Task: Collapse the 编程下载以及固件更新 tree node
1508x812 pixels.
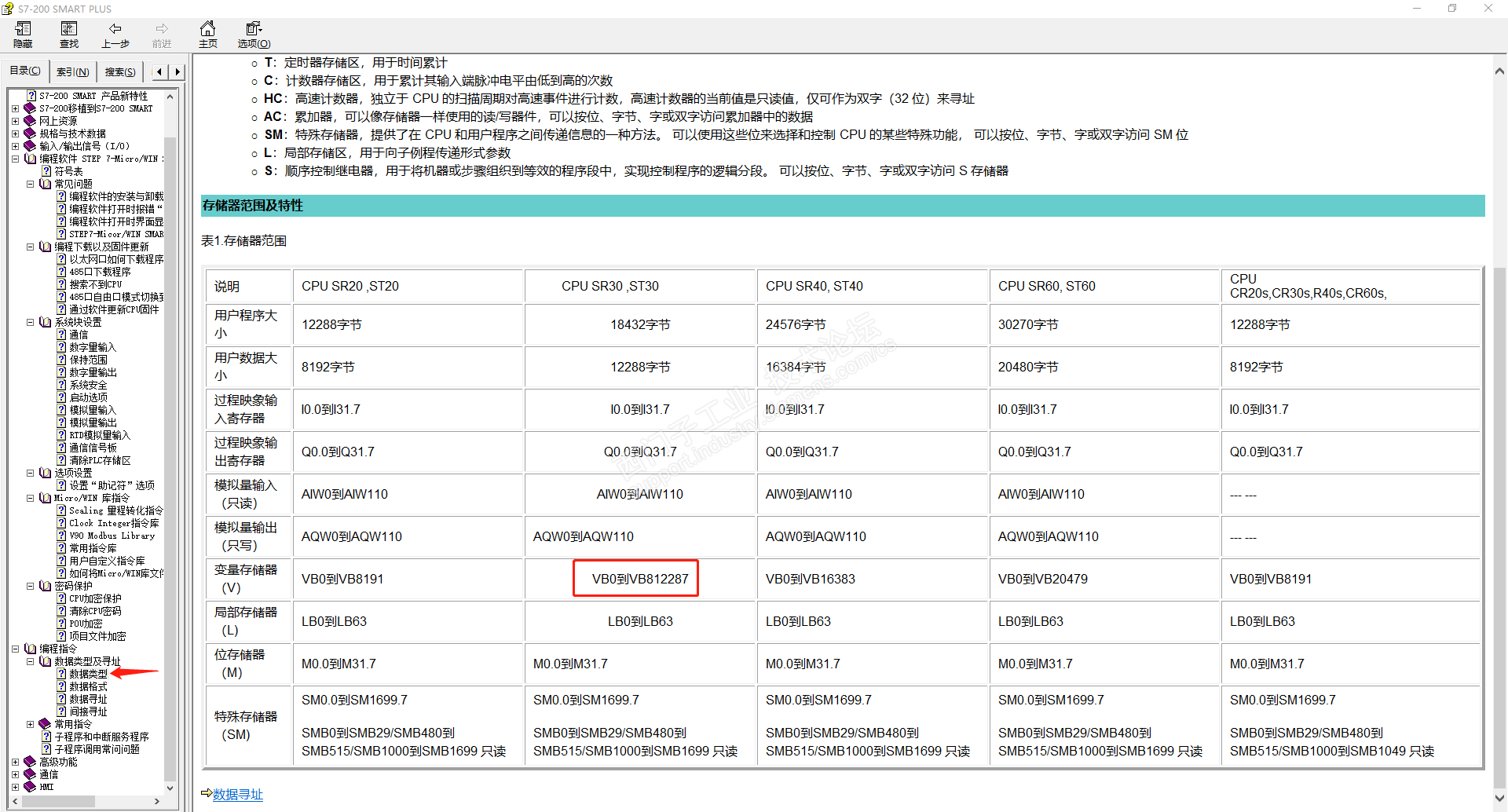Action: click(30, 247)
